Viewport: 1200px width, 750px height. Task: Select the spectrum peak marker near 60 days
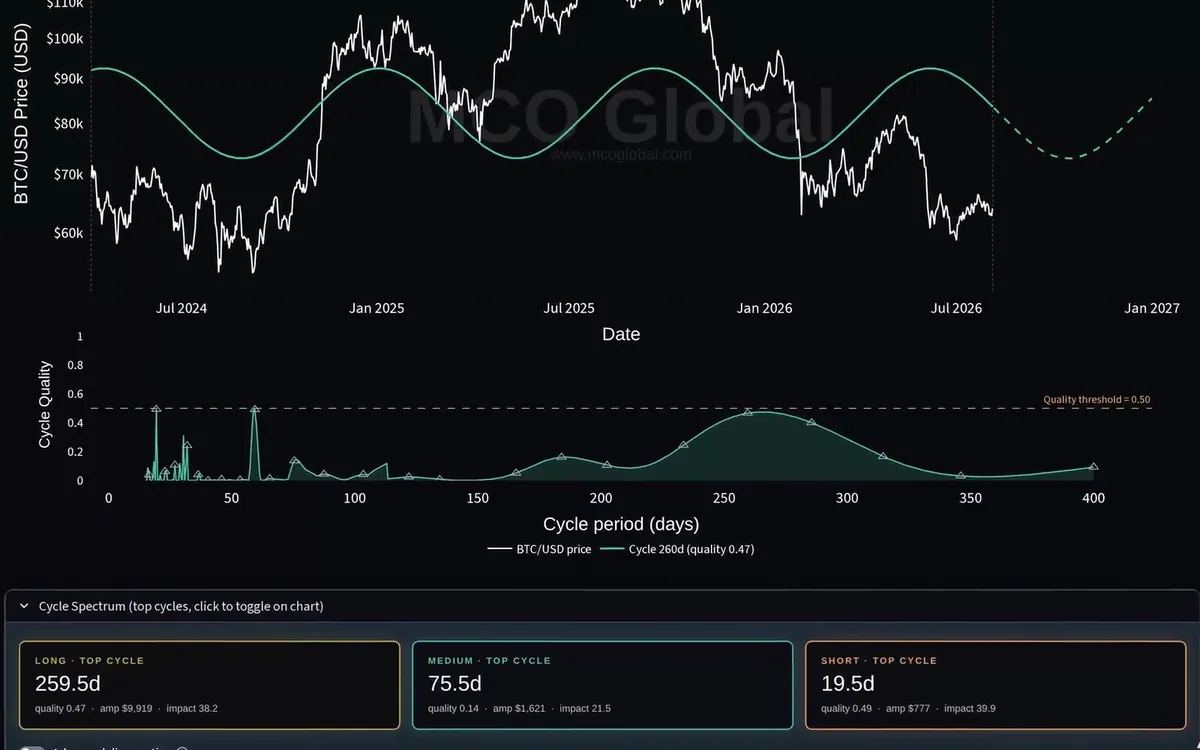(x=255, y=409)
